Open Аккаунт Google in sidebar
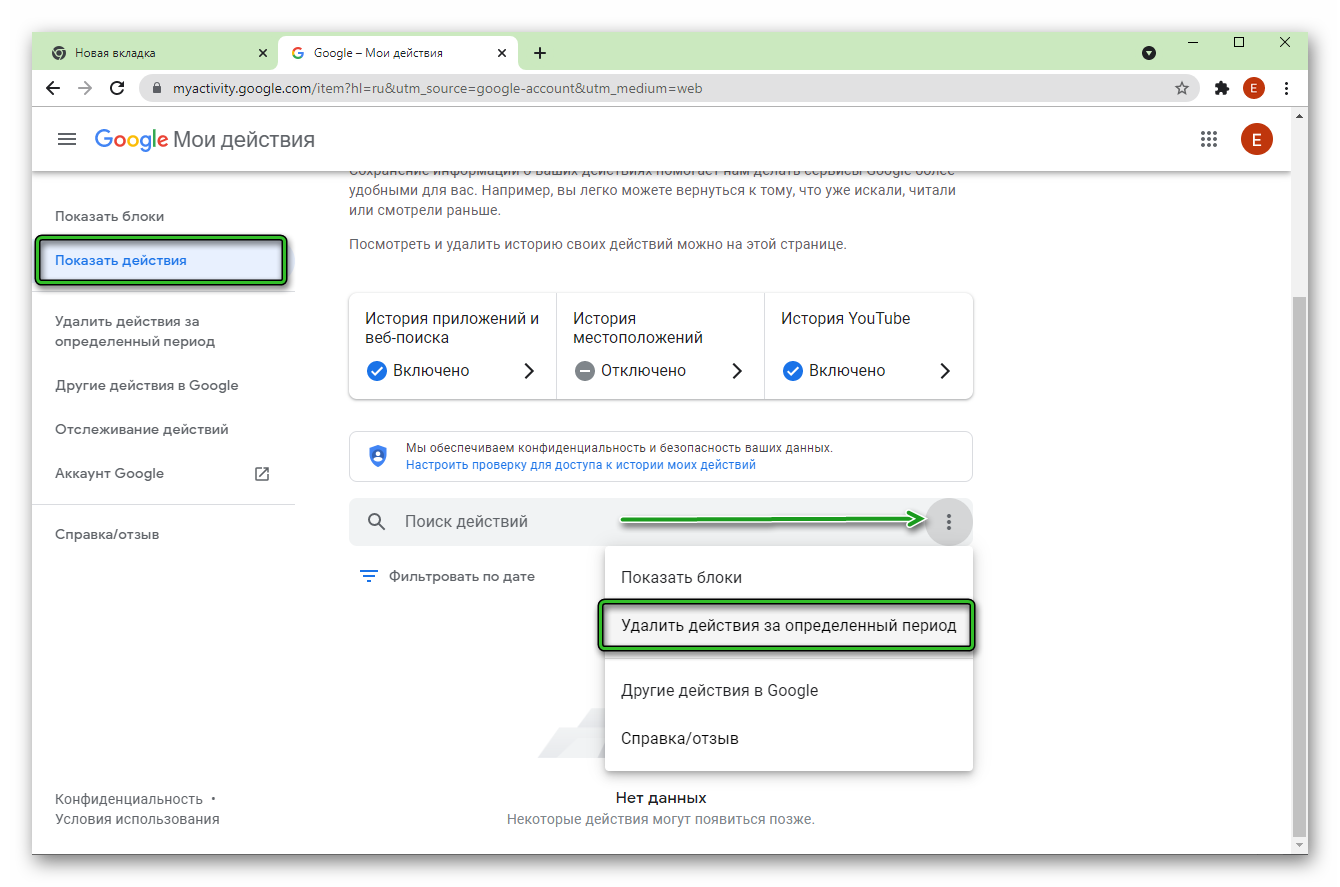Image resolution: width=1340 pixels, height=887 pixels. [x=110, y=474]
